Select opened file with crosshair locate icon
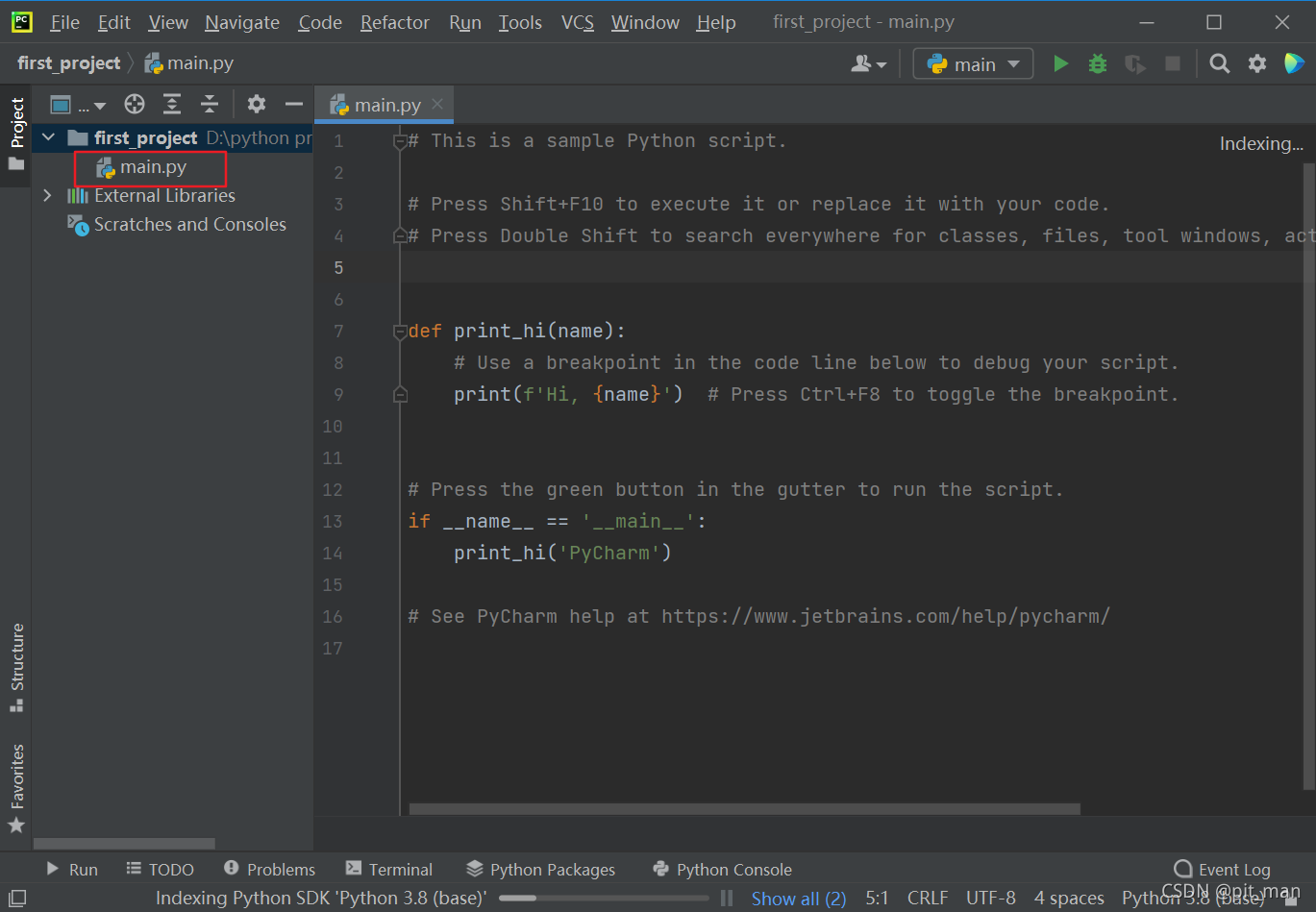 click(x=135, y=104)
